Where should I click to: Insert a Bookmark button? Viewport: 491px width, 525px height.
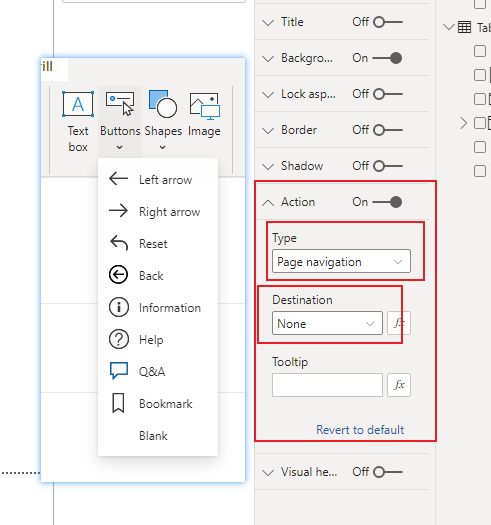[158, 403]
